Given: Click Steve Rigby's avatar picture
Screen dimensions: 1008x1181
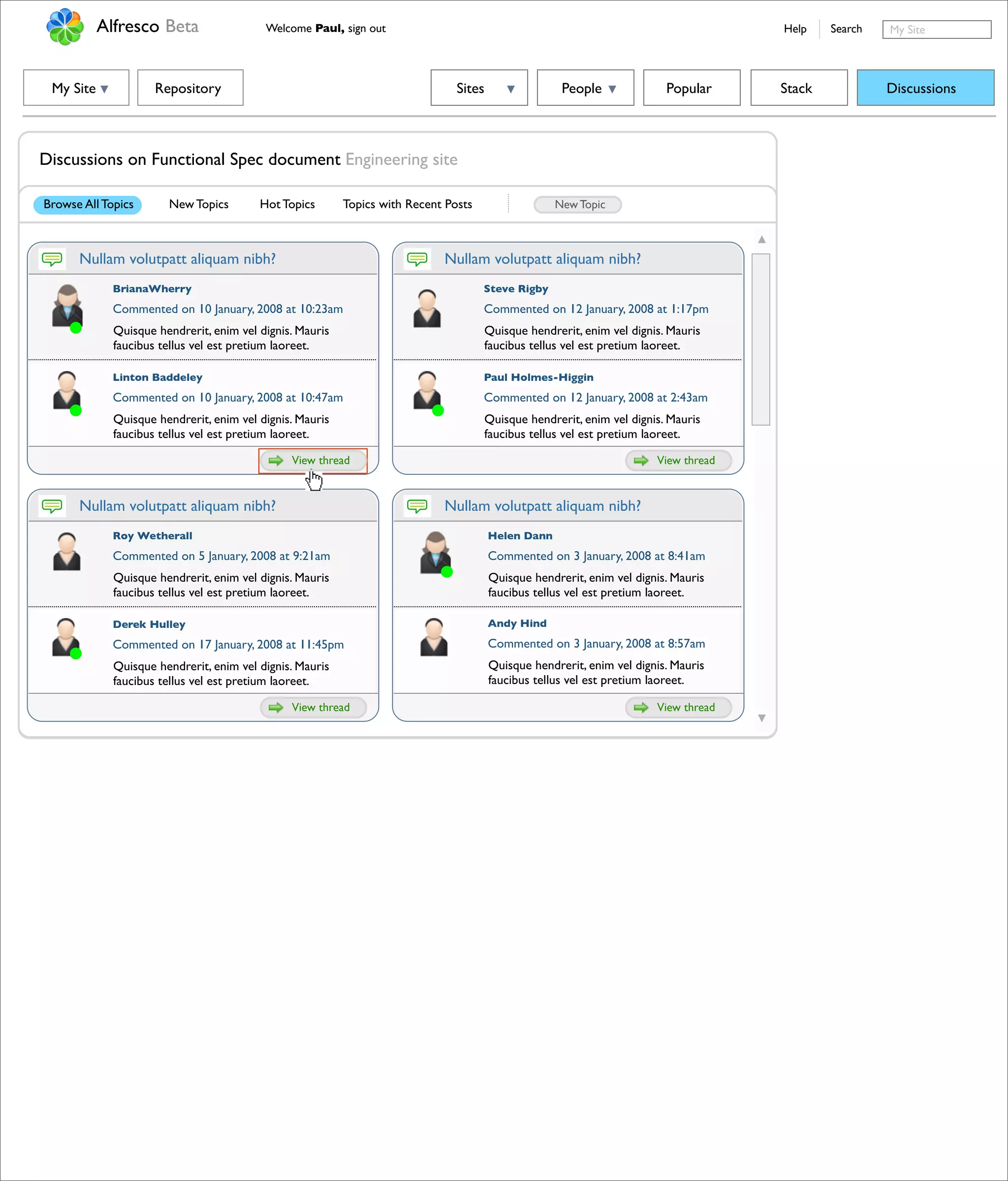Looking at the screenshot, I should point(427,308).
